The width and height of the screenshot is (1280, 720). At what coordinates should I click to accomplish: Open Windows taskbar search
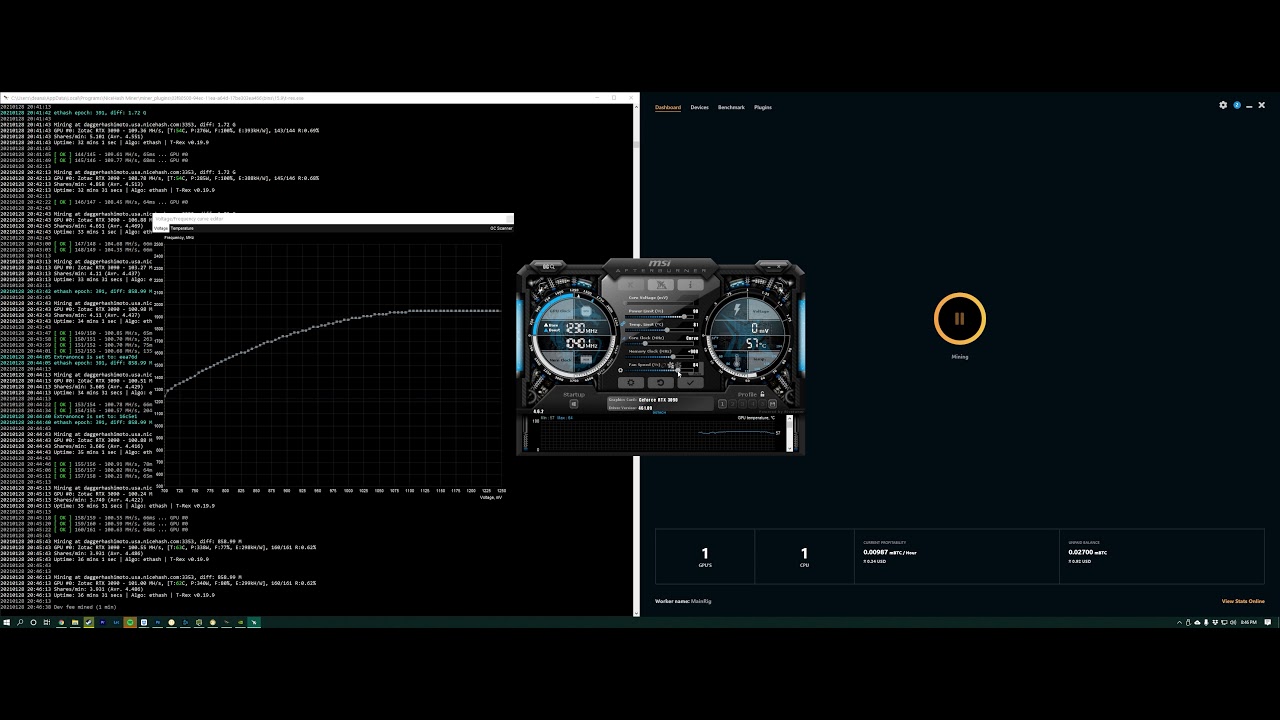click(x=20, y=622)
